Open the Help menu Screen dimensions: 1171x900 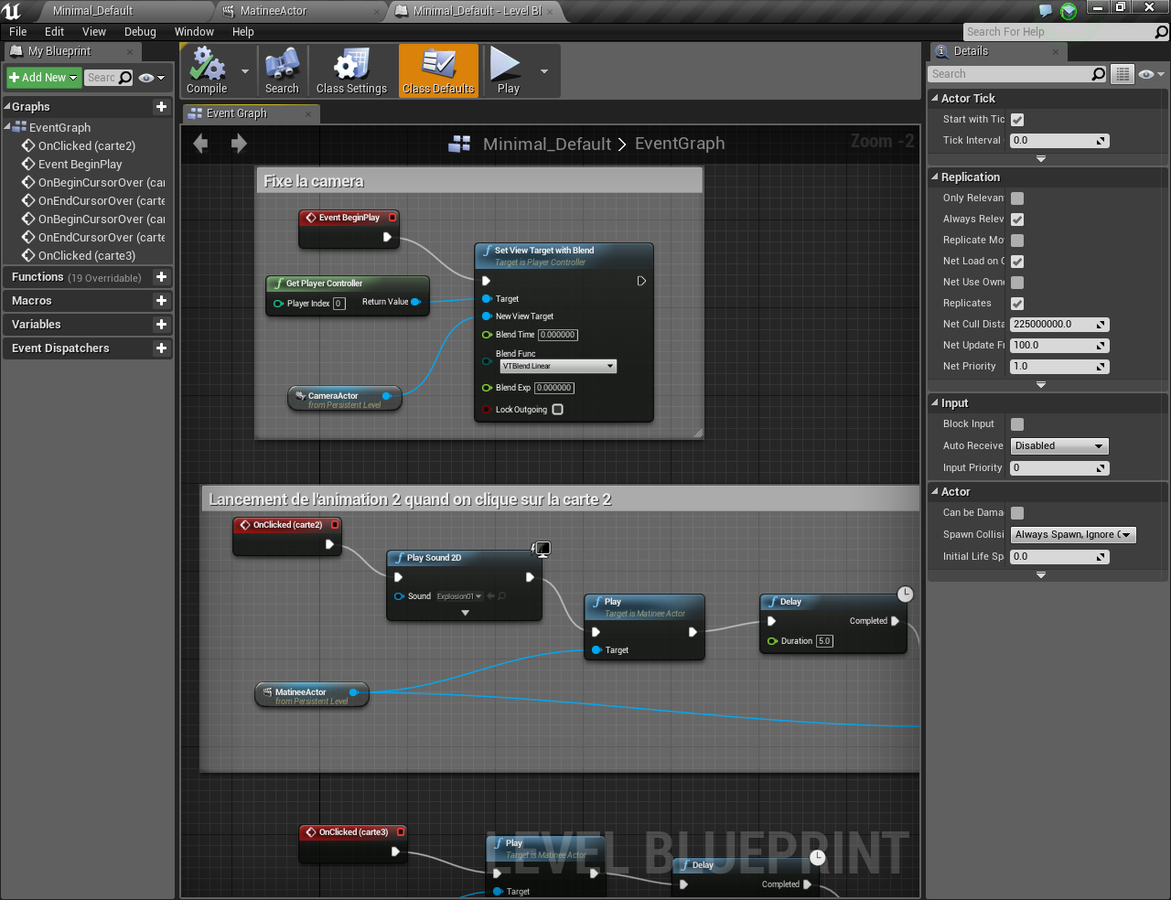click(x=243, y=31)
